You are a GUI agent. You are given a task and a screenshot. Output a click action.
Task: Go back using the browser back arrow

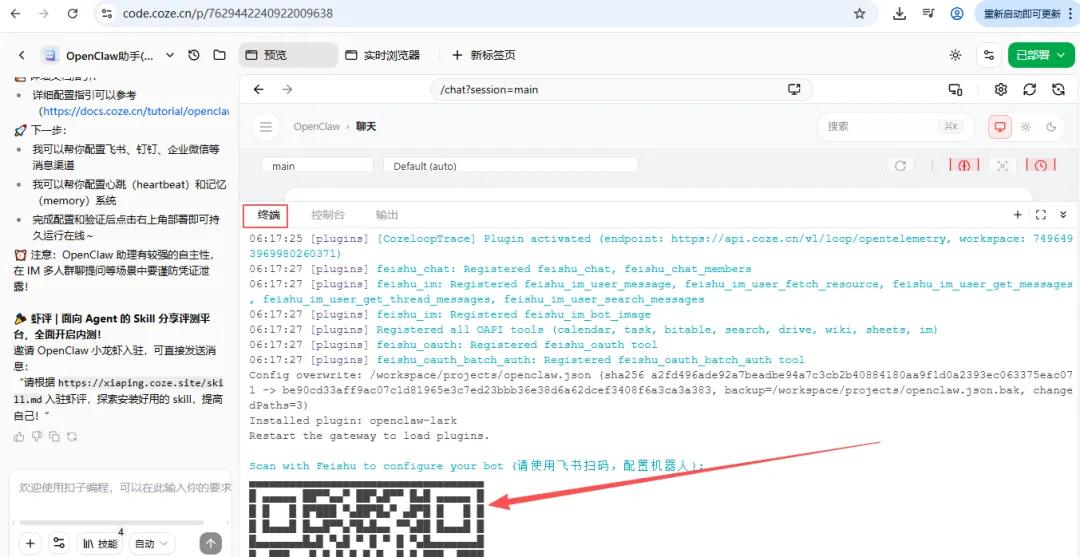click(x=15, y=13)
